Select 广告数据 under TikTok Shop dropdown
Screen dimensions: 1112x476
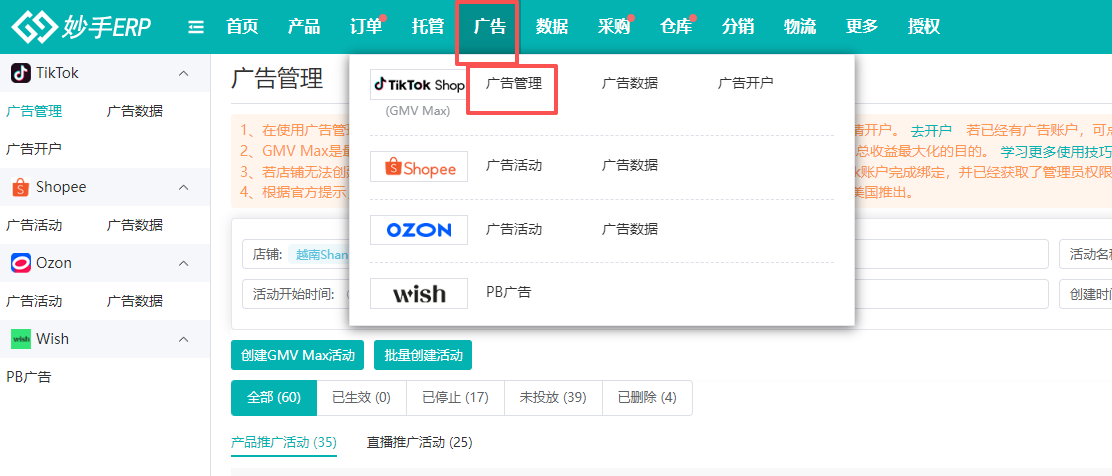tap(630, 84)
